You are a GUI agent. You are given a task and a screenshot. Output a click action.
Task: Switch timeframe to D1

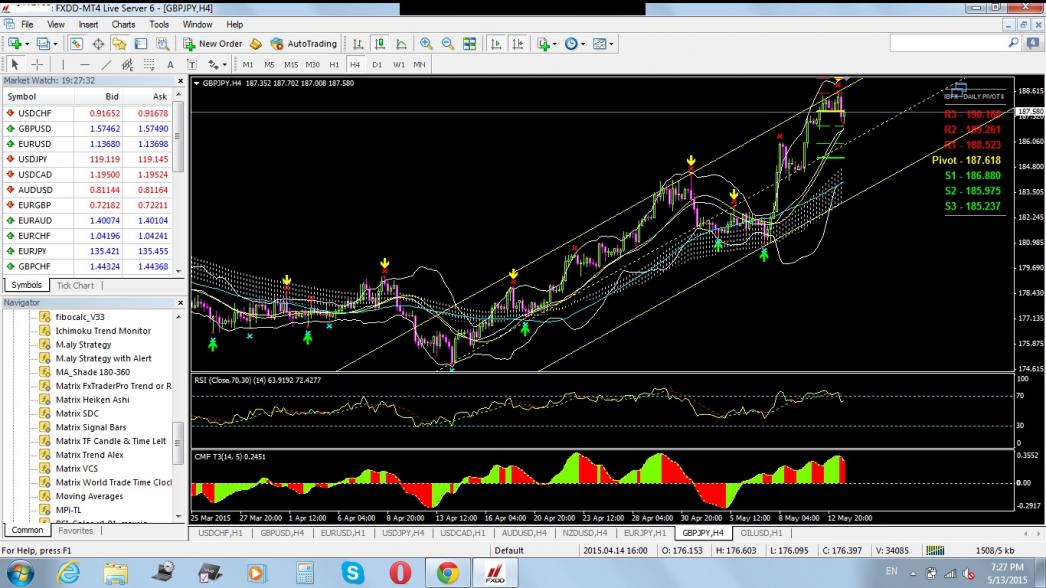click(x=377, y=64)
